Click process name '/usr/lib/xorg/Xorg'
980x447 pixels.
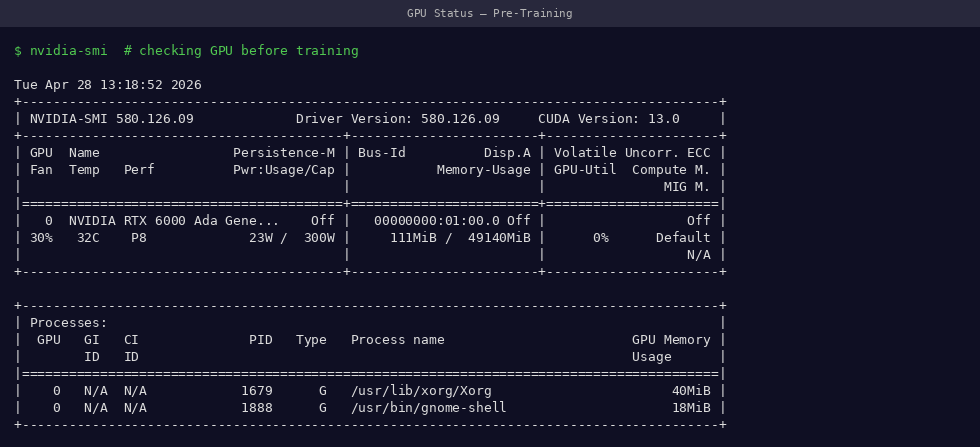[x=421, y=391]
